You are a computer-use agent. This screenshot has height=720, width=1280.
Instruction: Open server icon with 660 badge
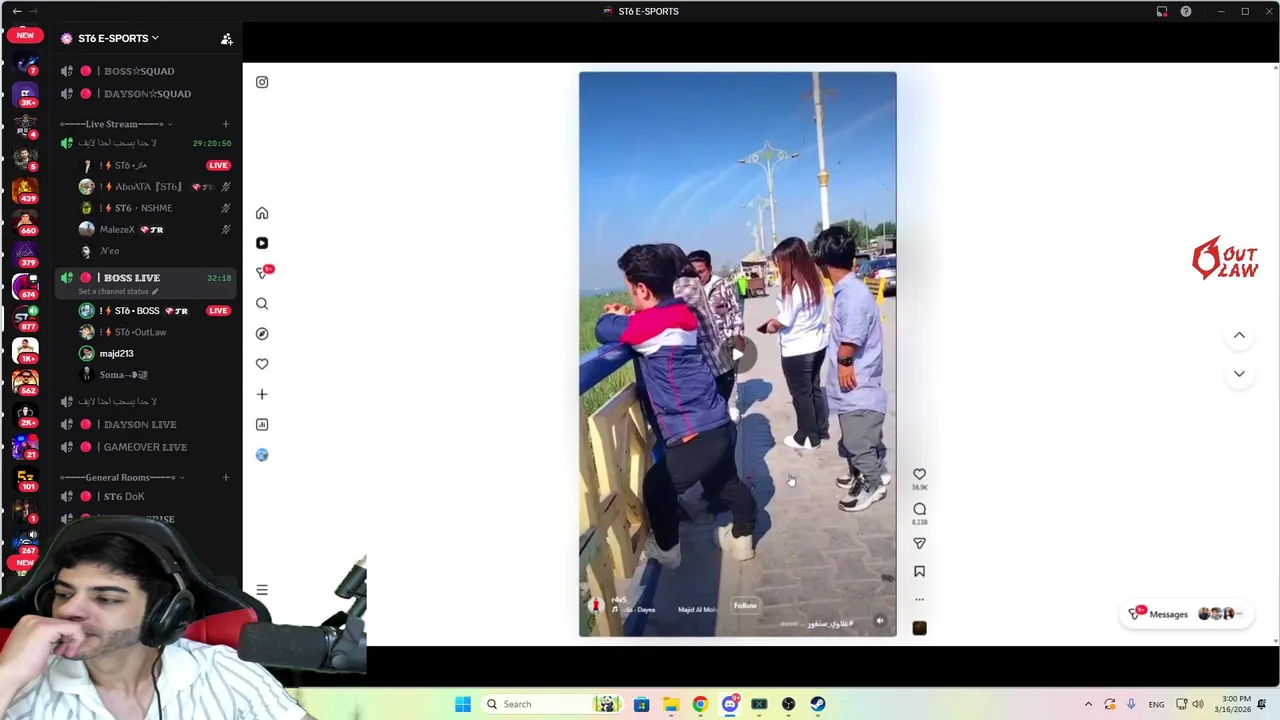point(25,221)
